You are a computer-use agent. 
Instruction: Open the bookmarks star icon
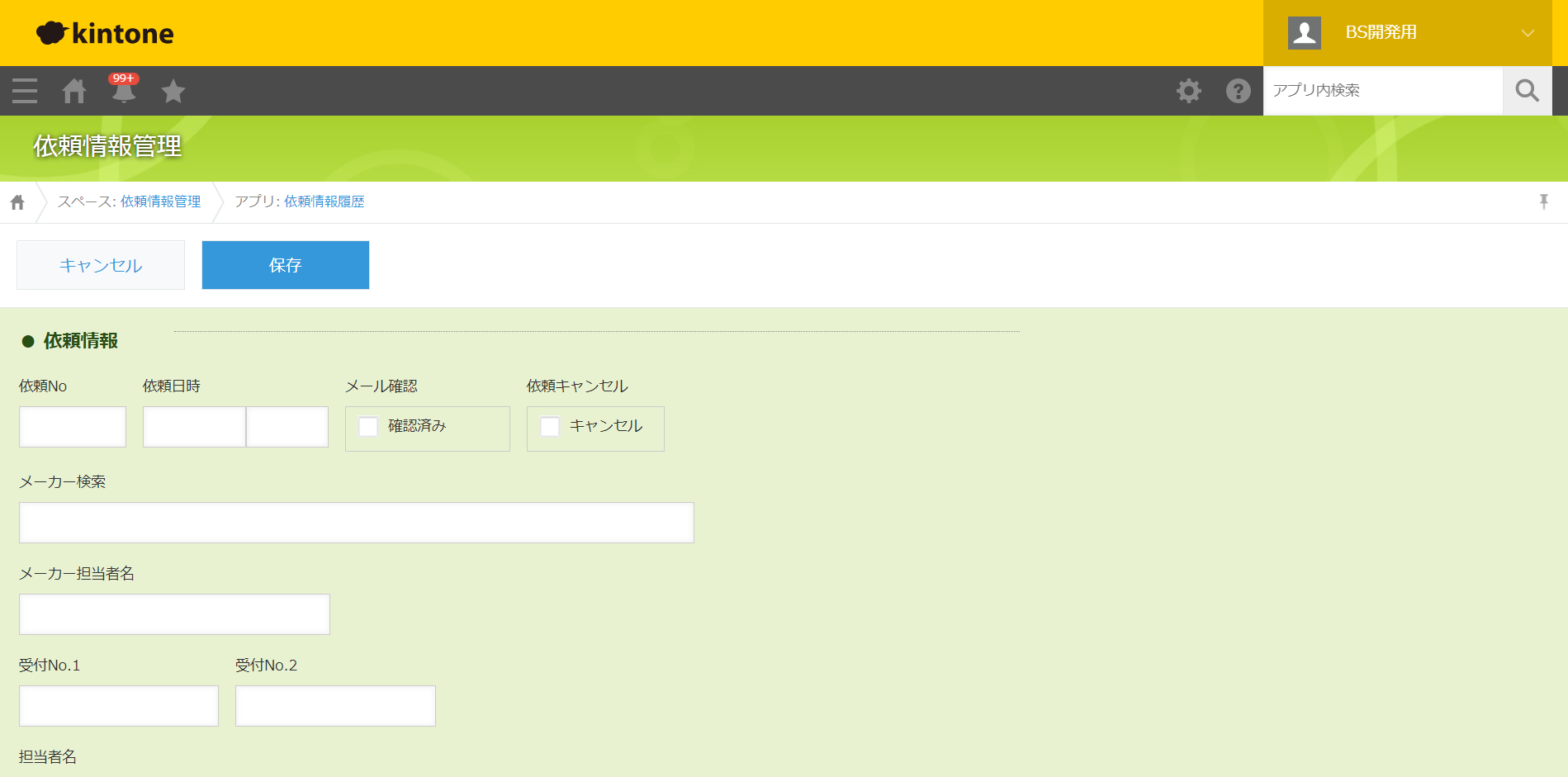173,91
